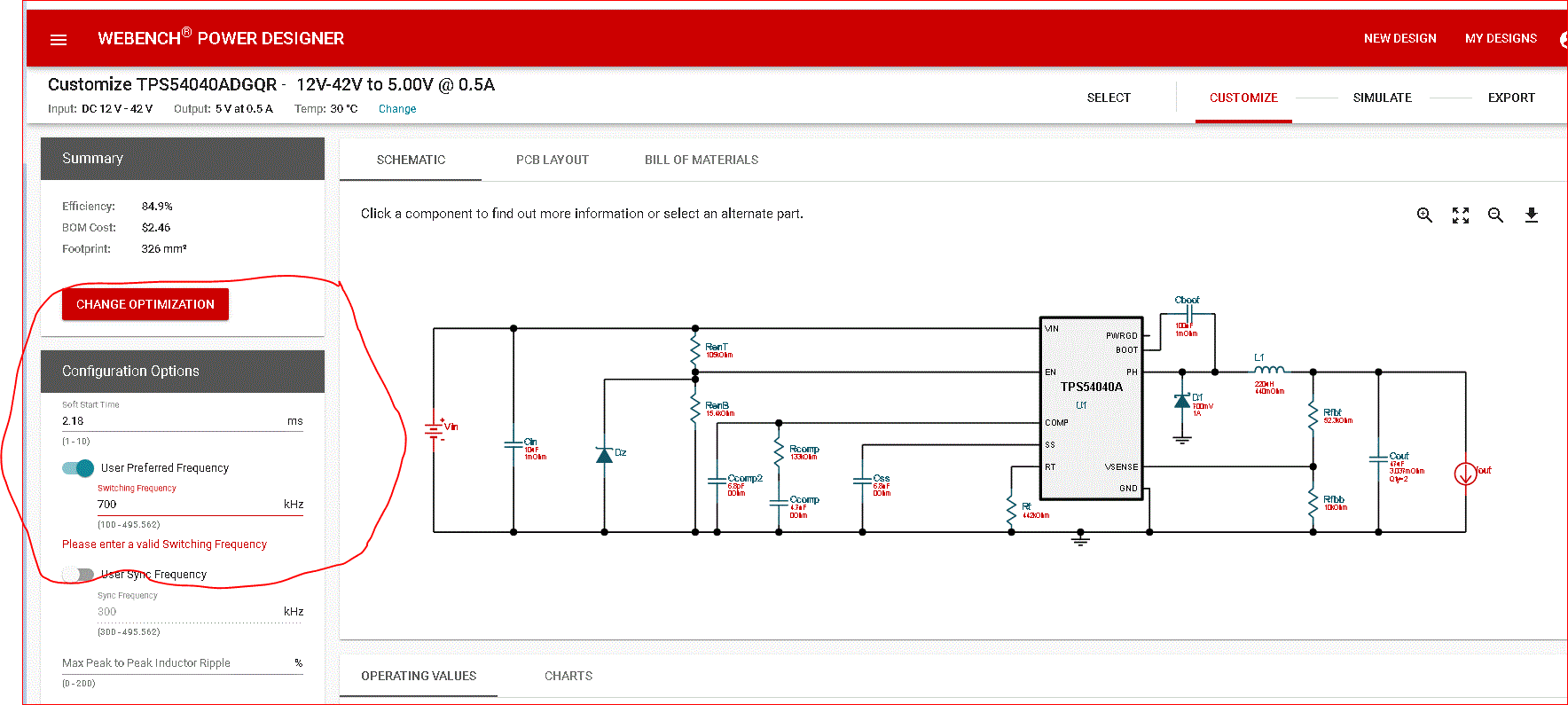Click the Cin capacitor component

pyautogui.click(x=514, y=445)
